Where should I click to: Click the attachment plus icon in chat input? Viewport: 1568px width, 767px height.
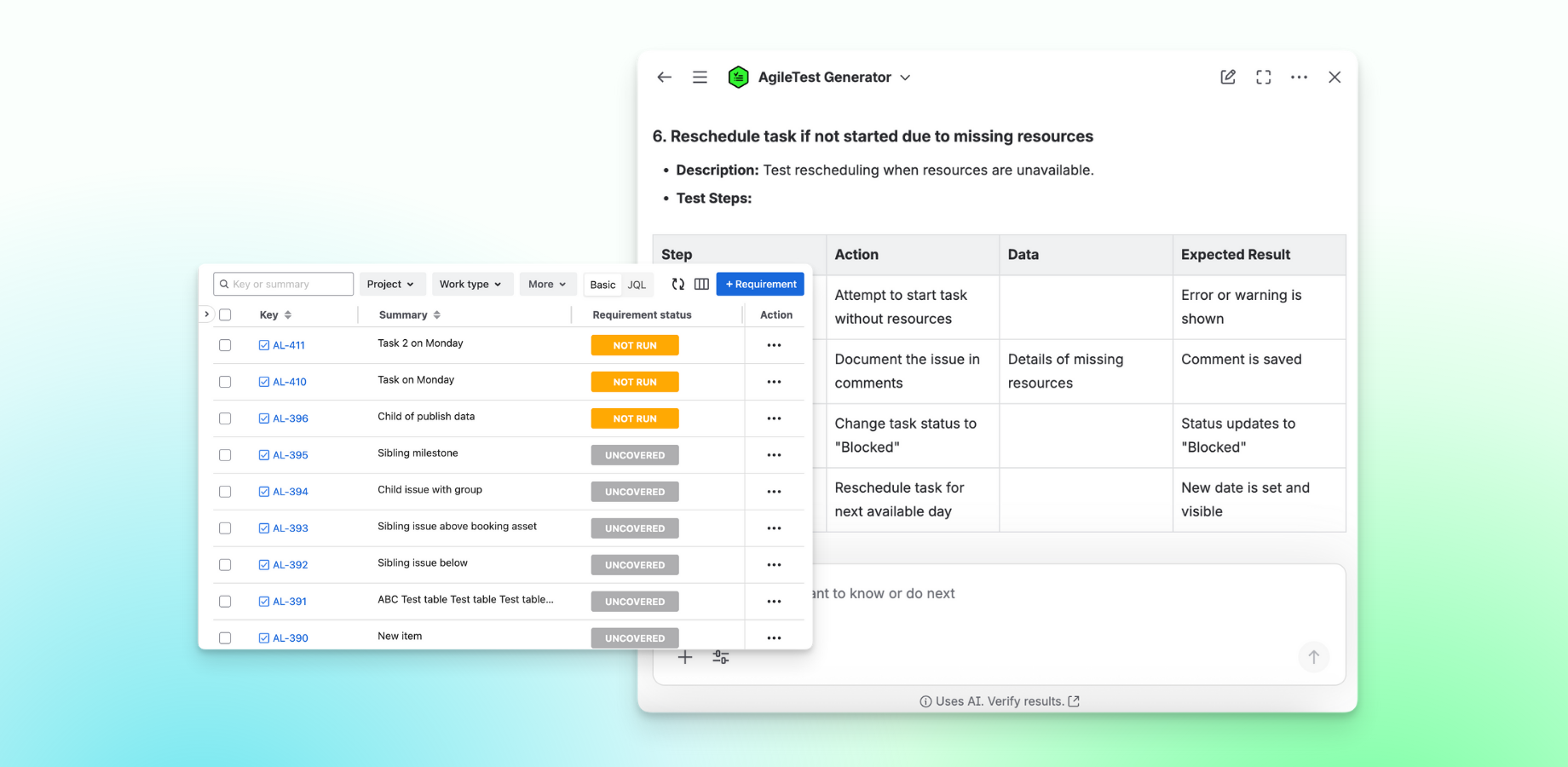pos(685,657)
